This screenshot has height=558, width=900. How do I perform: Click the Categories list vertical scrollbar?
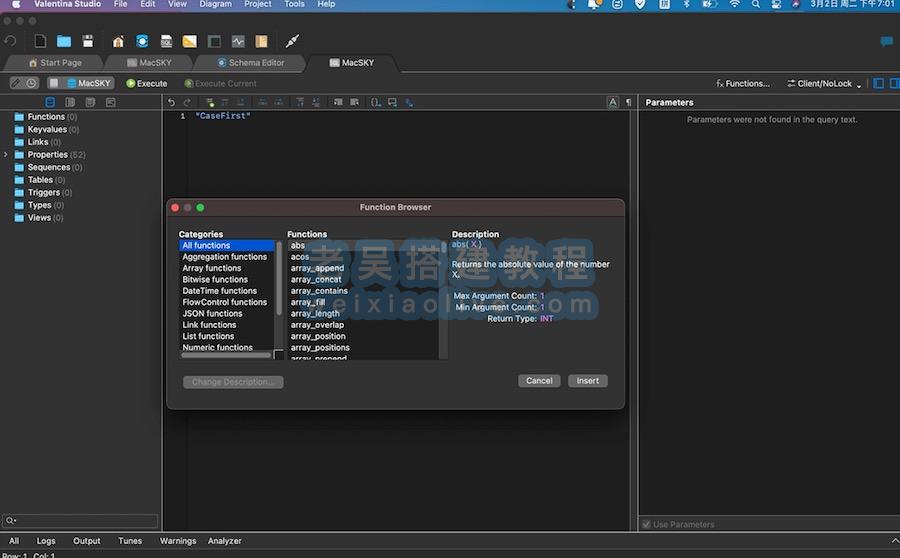point(280,276)
